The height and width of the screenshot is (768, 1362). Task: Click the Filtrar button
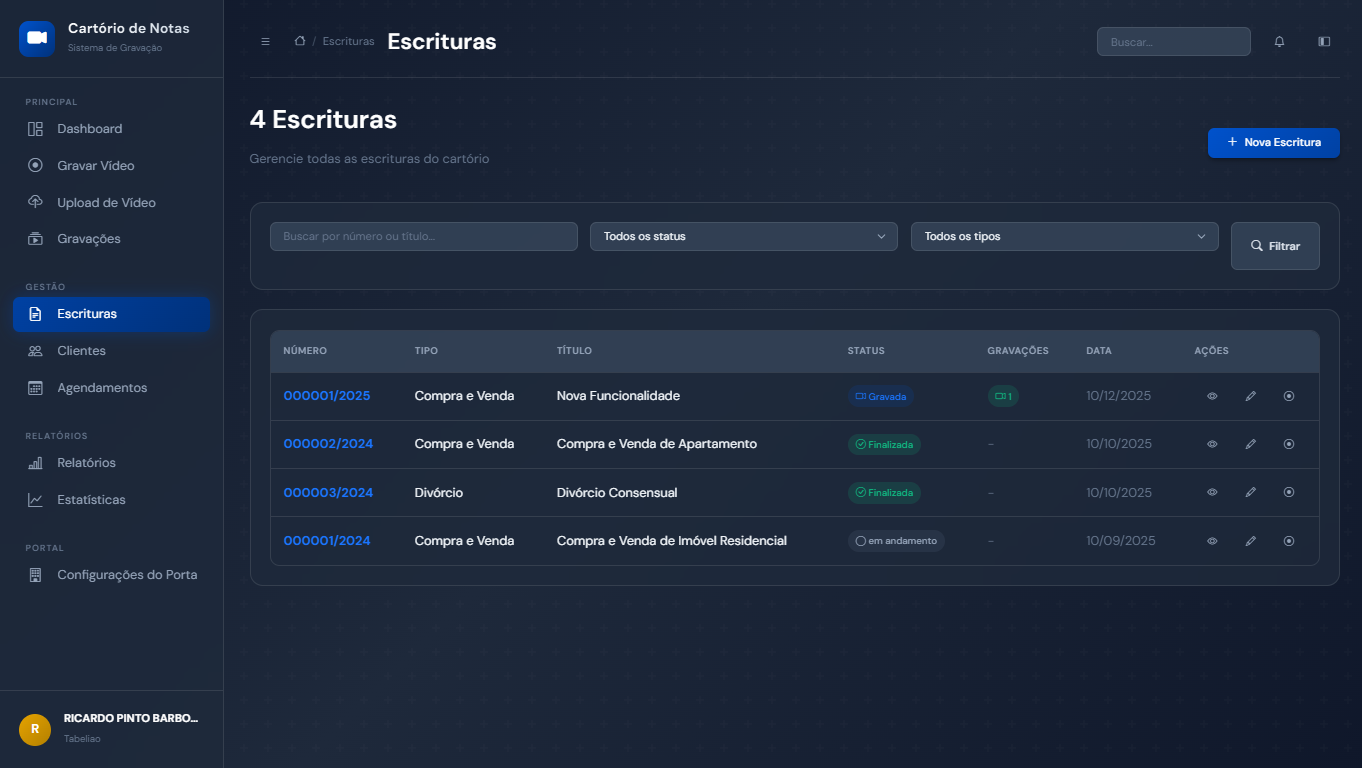click(1275, 246)
